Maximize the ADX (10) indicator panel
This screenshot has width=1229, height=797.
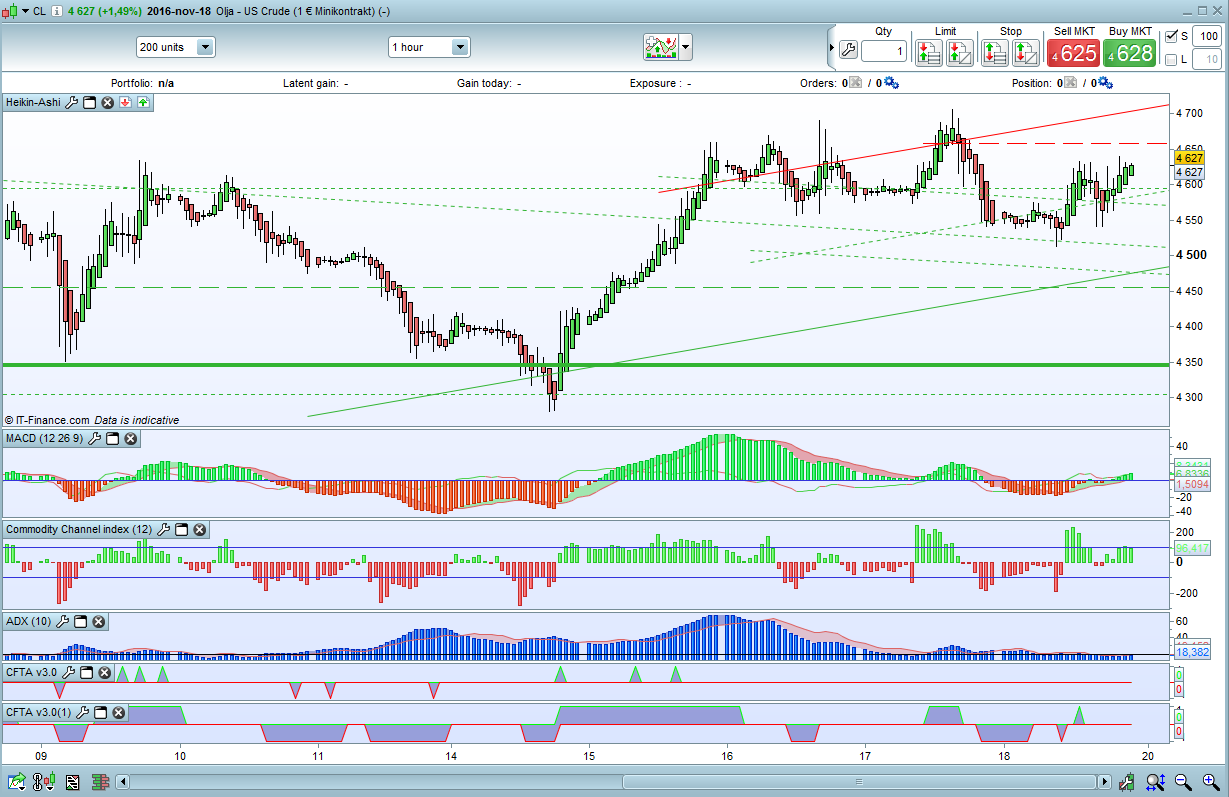point(81,621)
